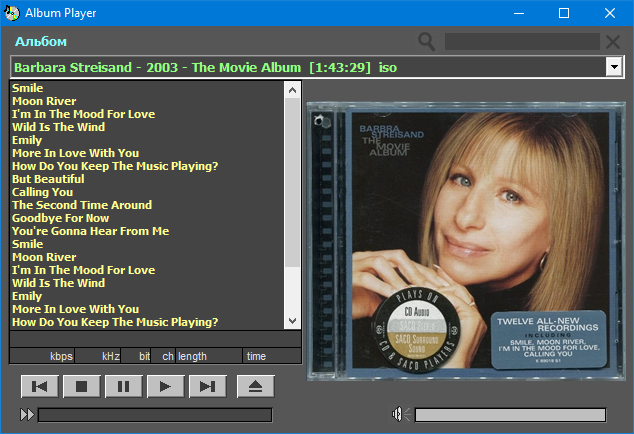
Task: Maximize the Album Player window
Action: pyautogui.click(x=564, y=13)
